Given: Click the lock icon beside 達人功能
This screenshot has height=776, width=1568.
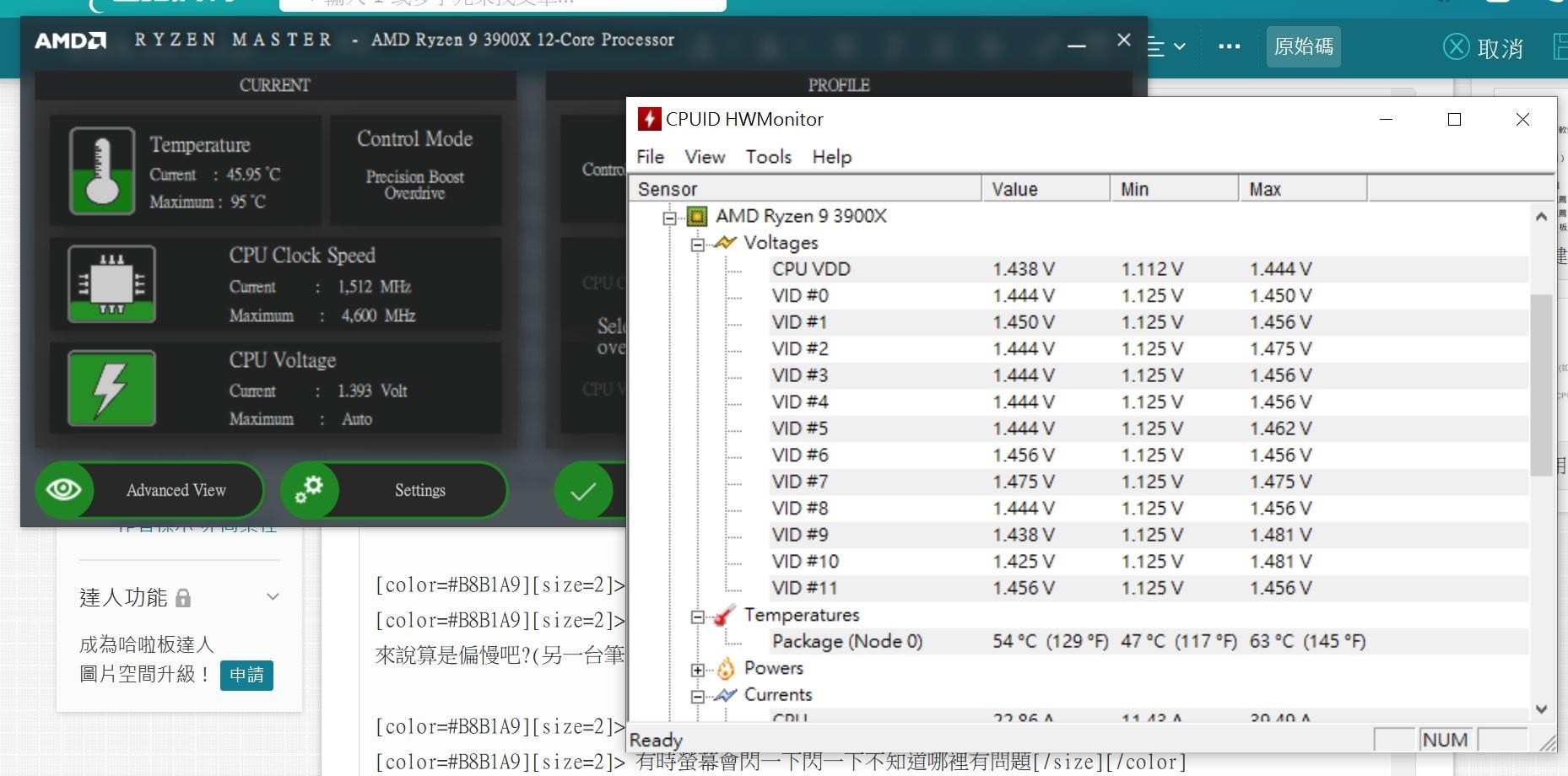Looking at the screenshot, I should pyautogui.click(x=183, y=598).
